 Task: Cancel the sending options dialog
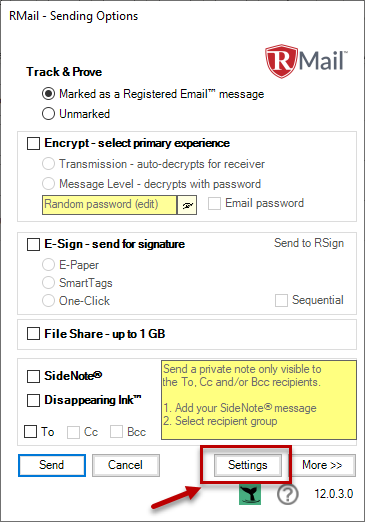pos(126,465)
